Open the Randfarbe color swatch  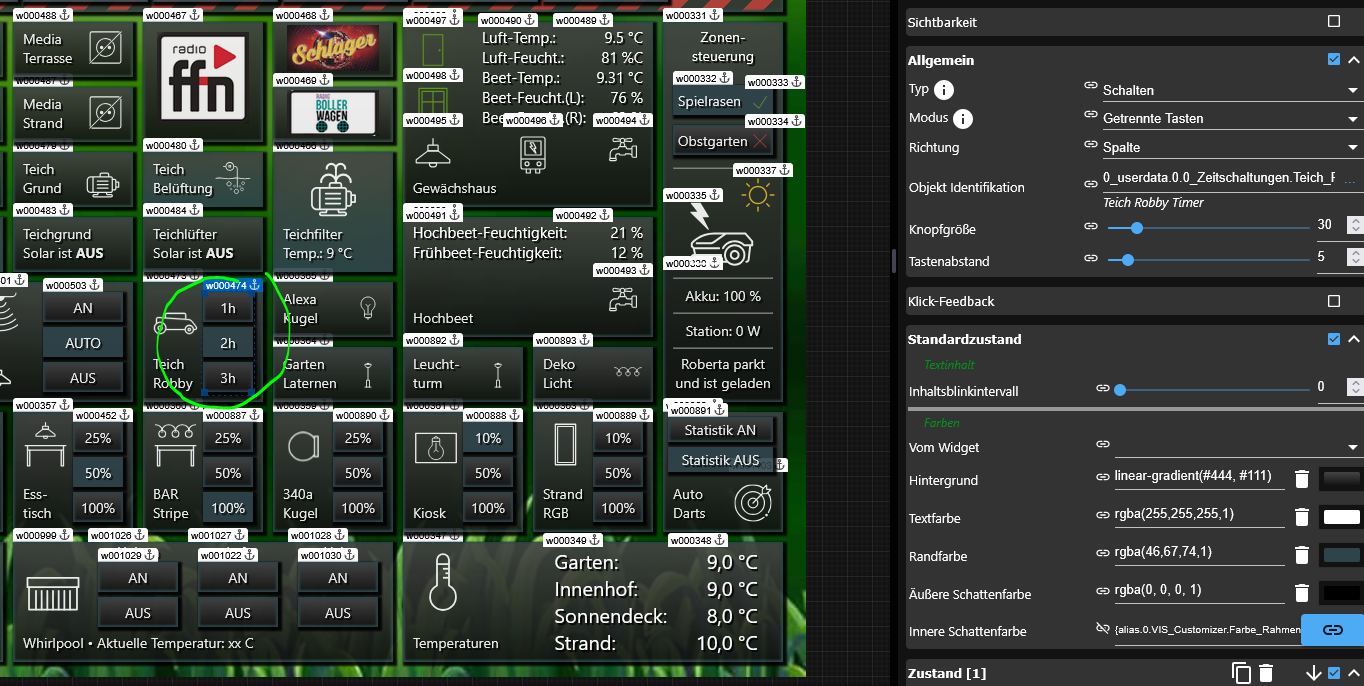(x=1340, y=555)
